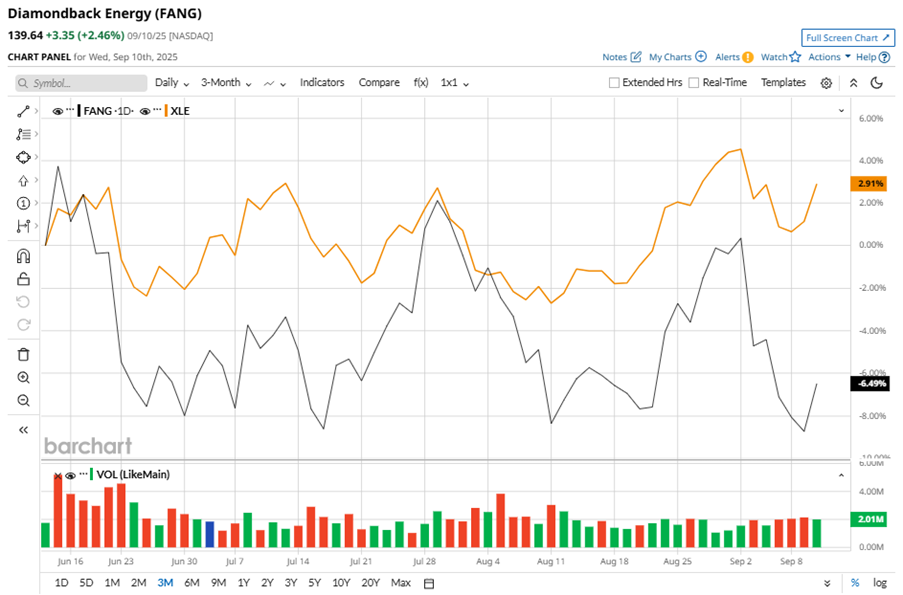Select the 6M time range
The image size is (903, 595).
[x=192, y=583]
